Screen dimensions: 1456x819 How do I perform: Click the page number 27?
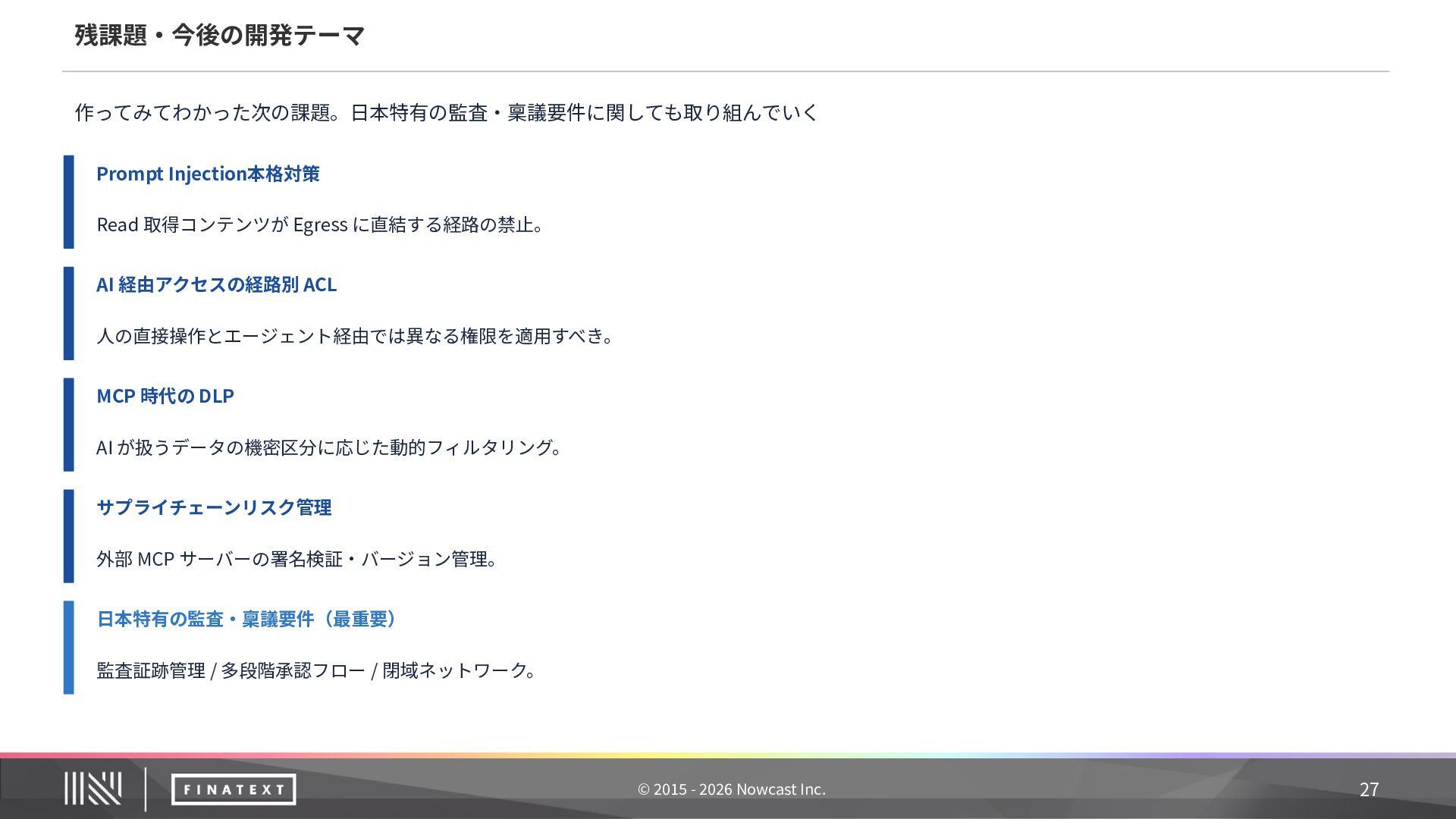pos(1369,789)
